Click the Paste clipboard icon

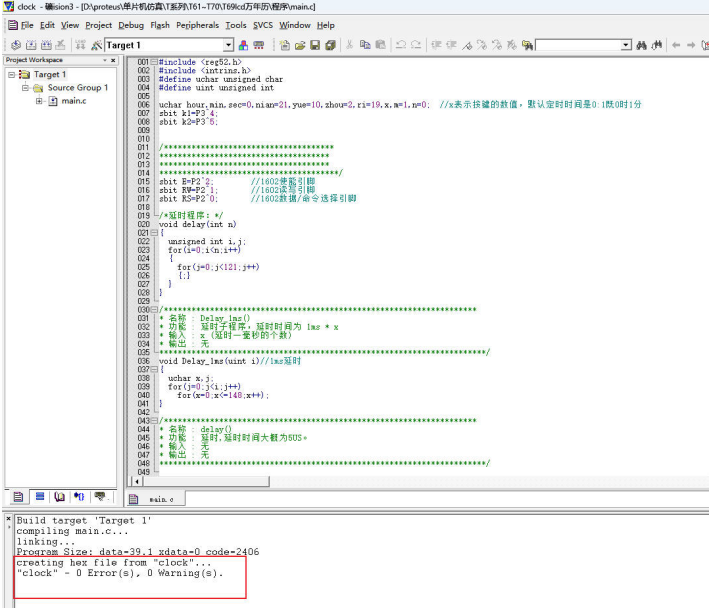pos(380,45)
